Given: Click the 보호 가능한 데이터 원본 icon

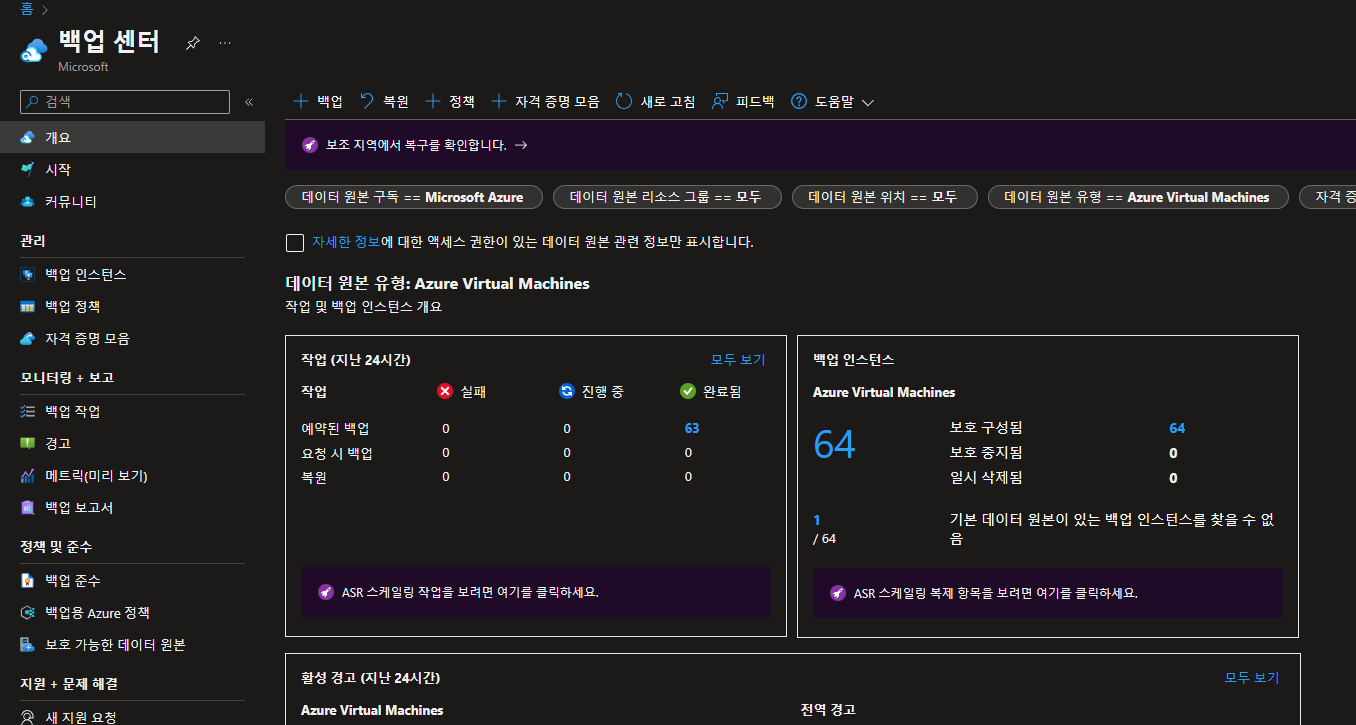Looking at the screenshot, I should (x=28, y=645).
